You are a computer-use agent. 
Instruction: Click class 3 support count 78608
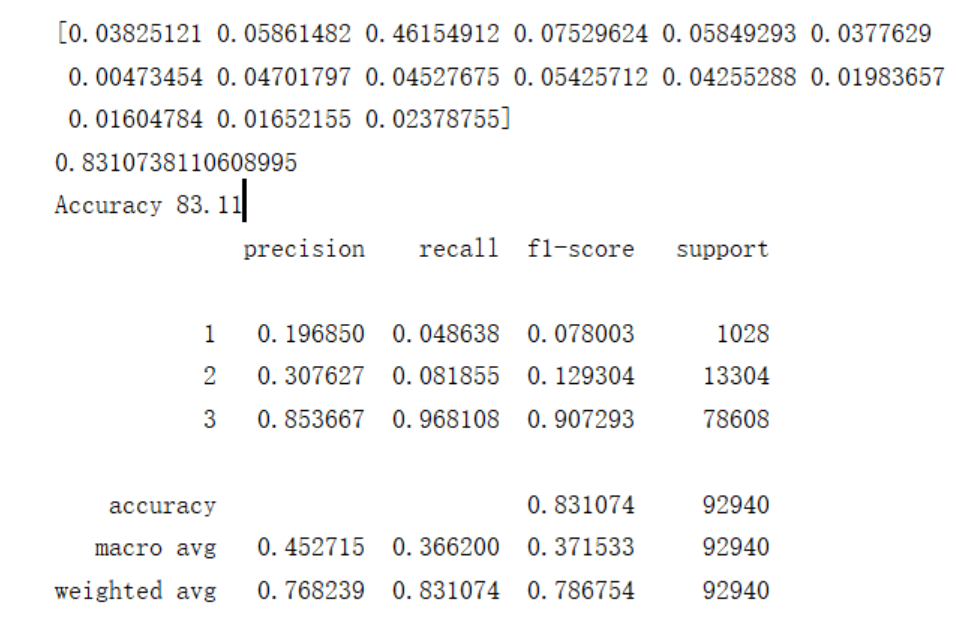pos(735,419)
